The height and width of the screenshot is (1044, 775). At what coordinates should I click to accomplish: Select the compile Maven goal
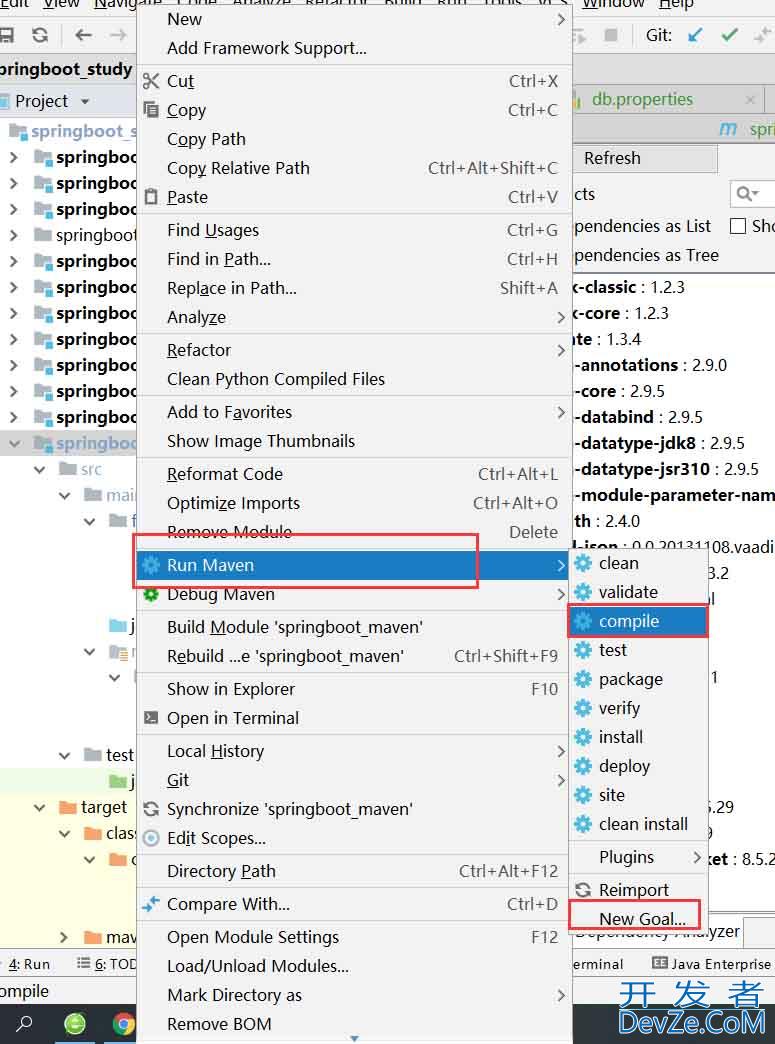coord(638,621)
